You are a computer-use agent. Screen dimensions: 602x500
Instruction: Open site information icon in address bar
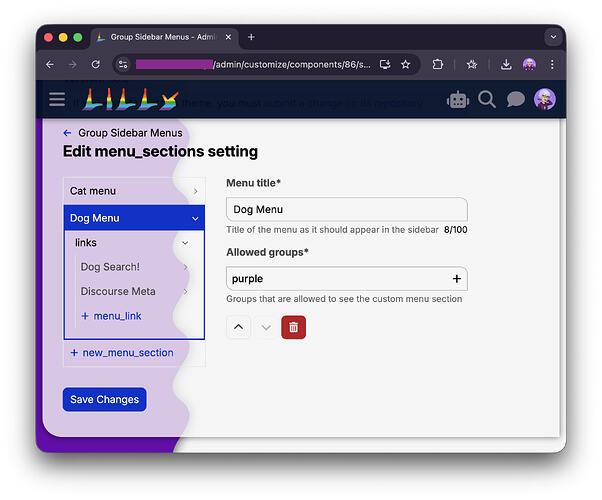click(123, 65)
